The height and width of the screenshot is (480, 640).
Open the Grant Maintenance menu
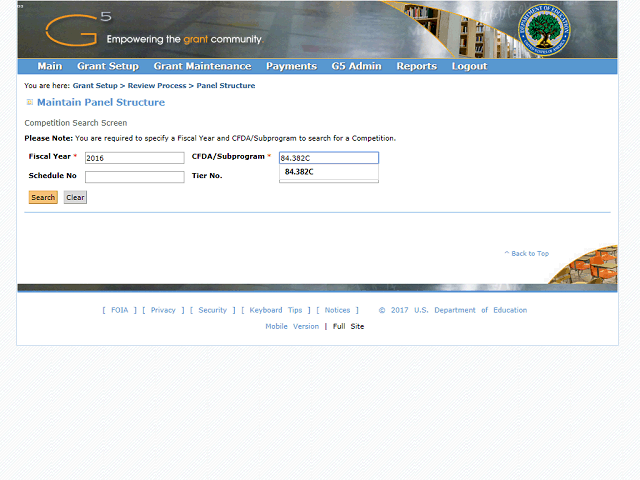click(202, 66)
